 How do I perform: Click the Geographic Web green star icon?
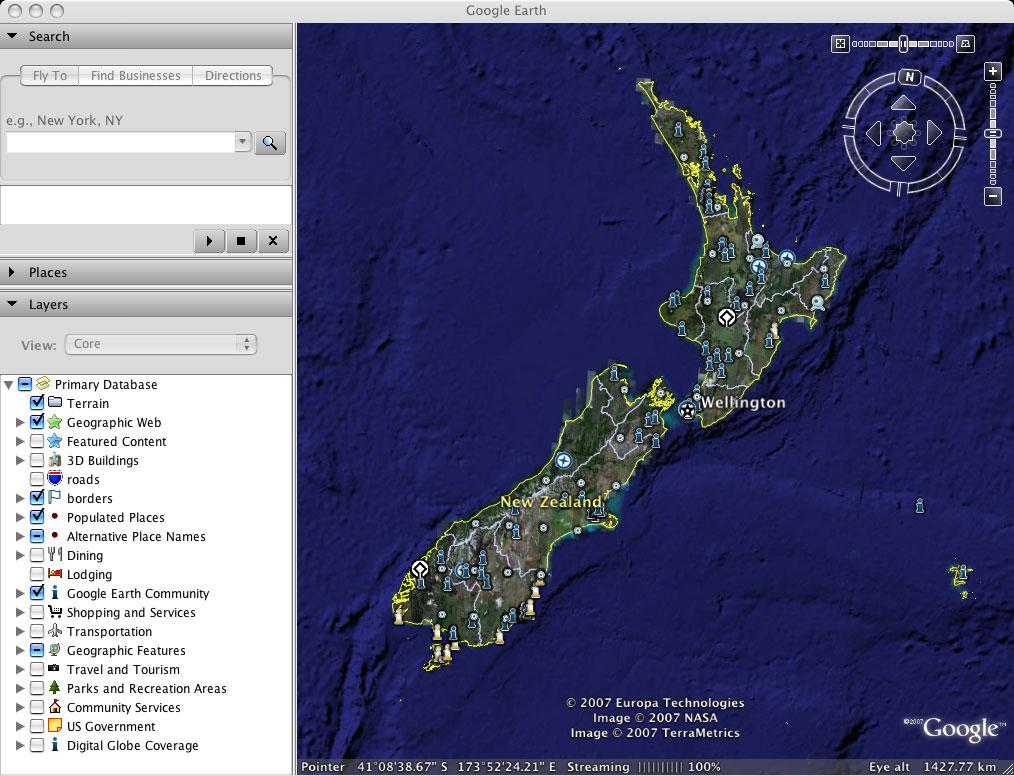coord(55,422)
